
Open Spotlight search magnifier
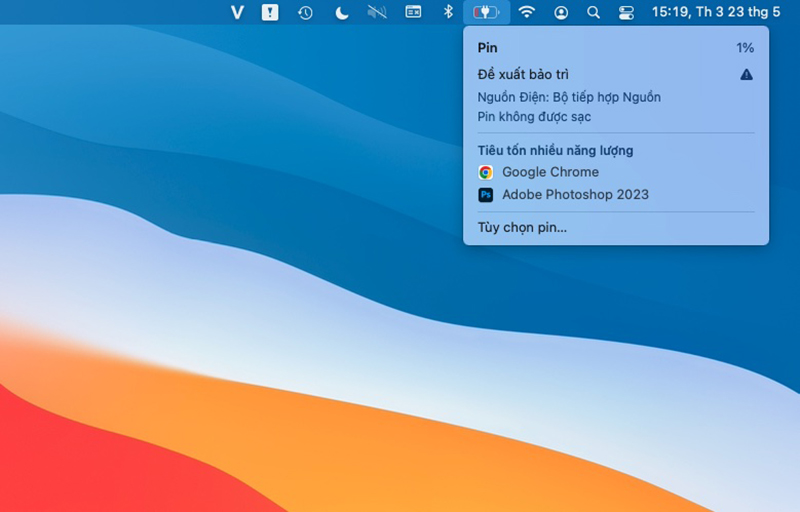point(593,12)
